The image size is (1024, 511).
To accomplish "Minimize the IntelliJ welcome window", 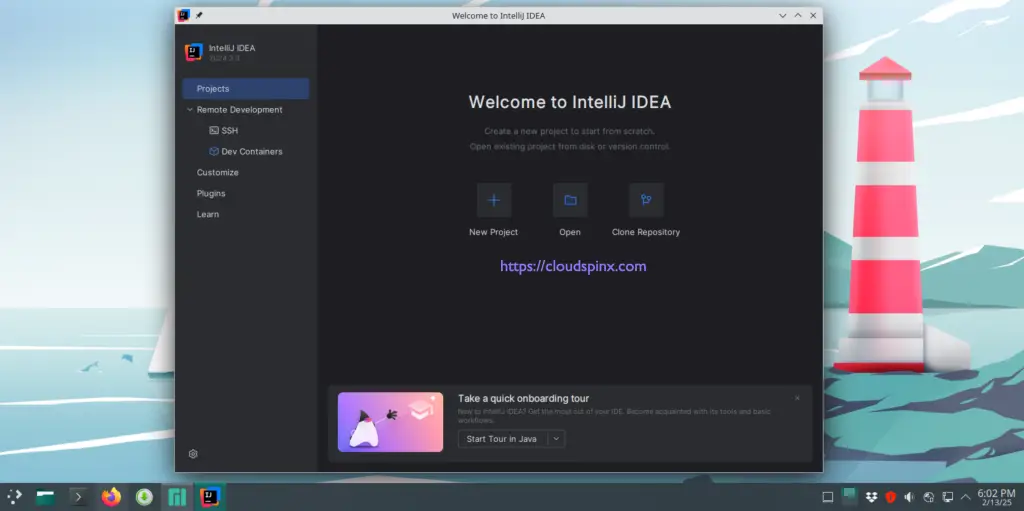I will click(x=782, y=16).
